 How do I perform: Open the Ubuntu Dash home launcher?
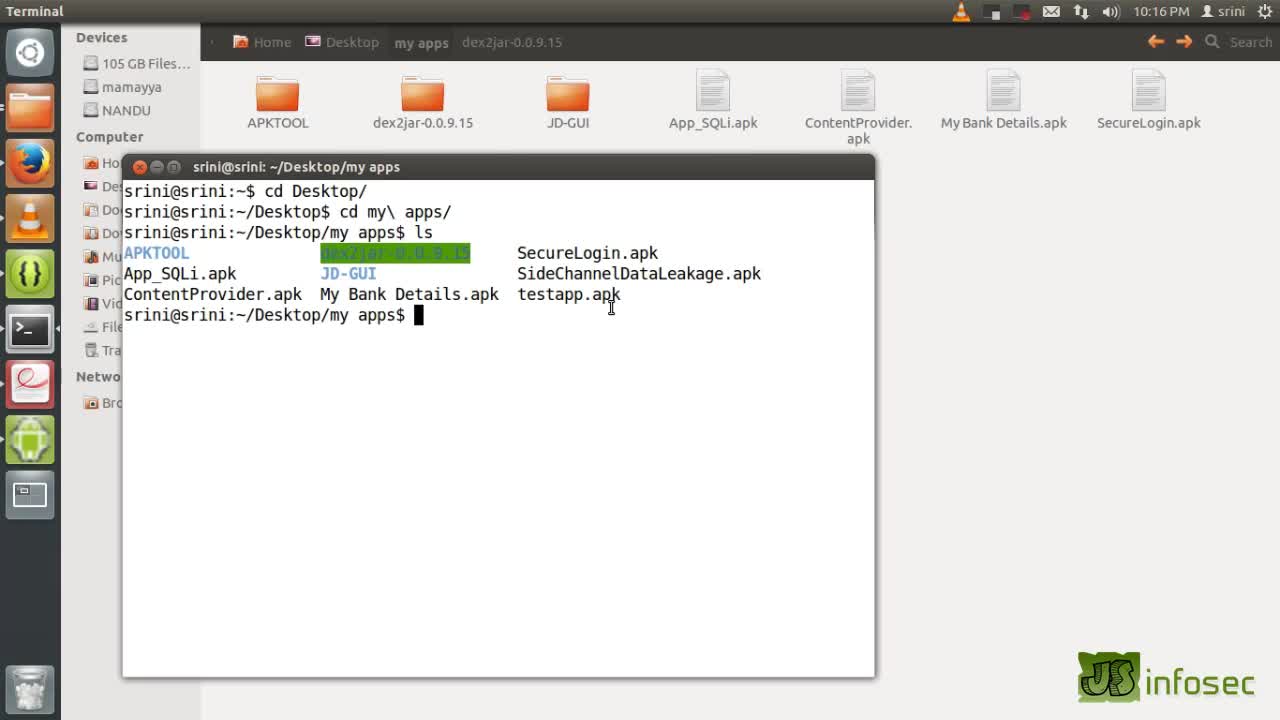click(x=30, y=53)
